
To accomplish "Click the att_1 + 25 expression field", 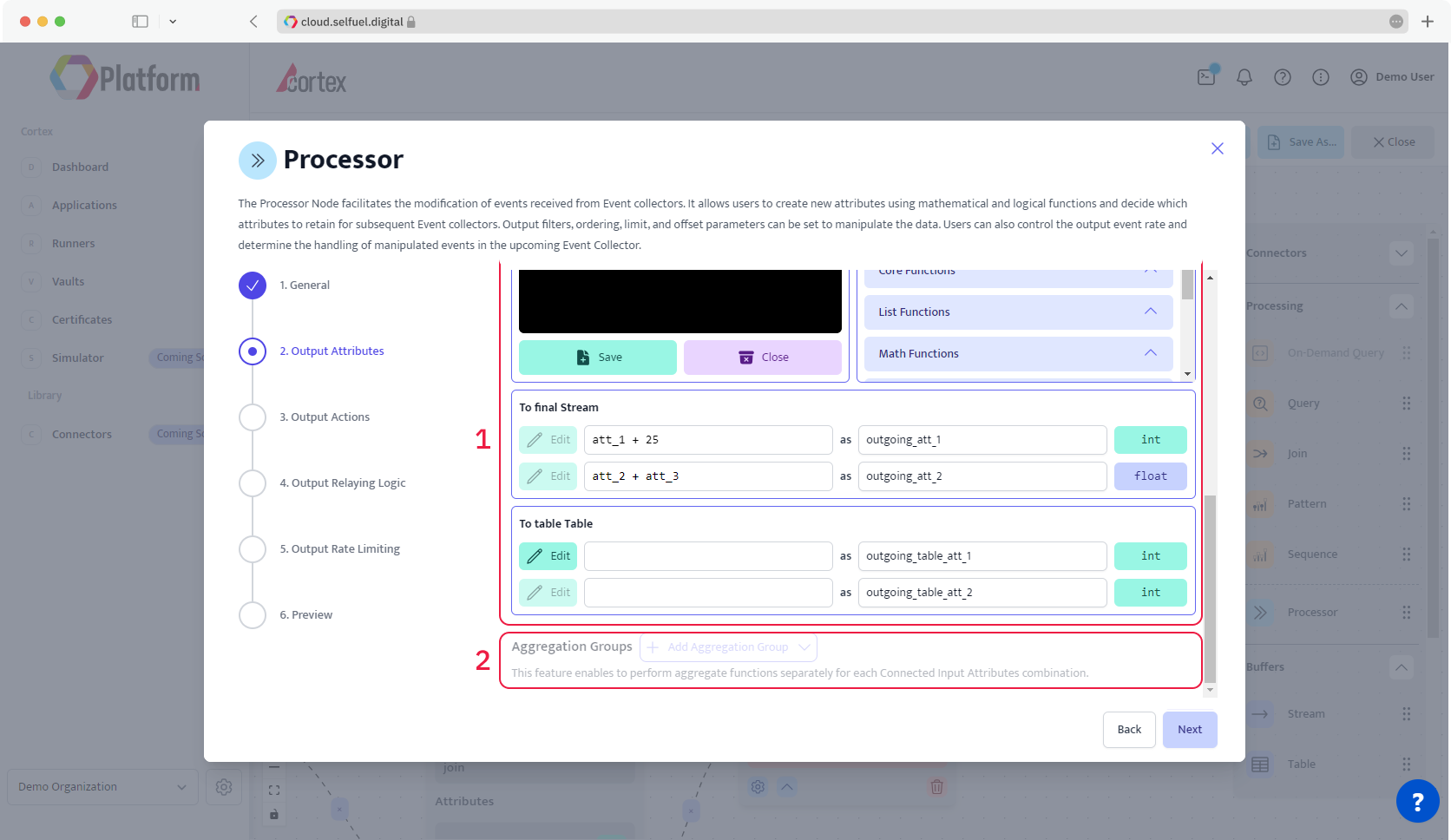I will pyautogui.click(x=708, y=440).
